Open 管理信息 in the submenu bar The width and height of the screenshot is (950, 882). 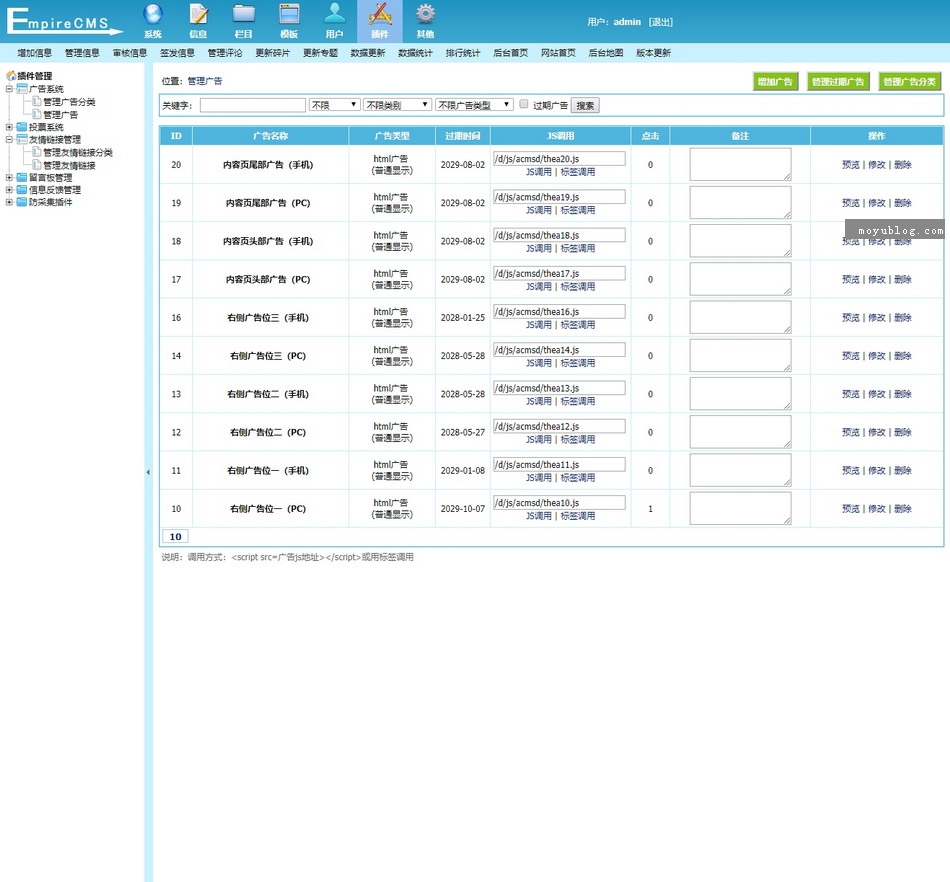click(82, 53)
